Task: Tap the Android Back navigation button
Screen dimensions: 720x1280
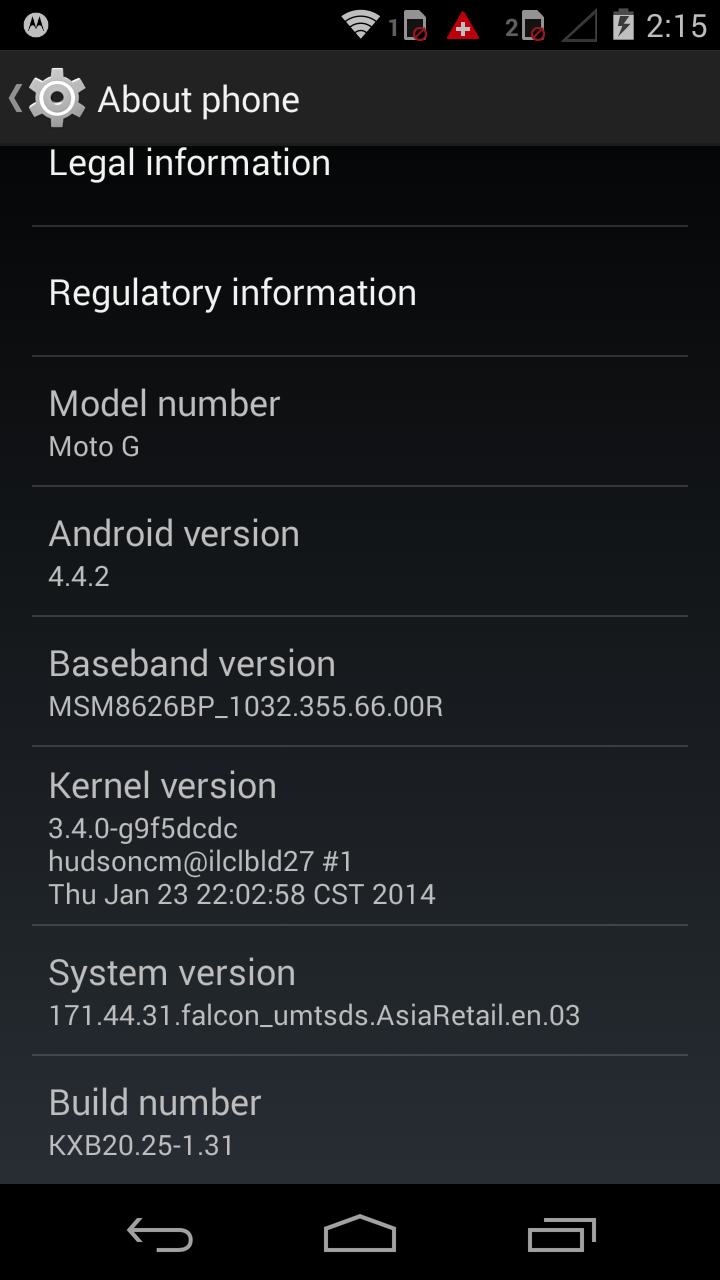Action: (160, 1234)
